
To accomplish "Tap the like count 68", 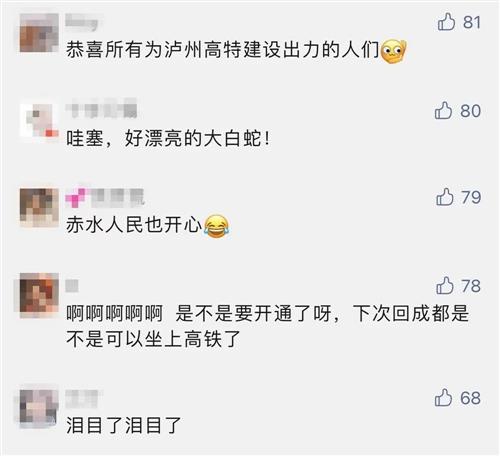I will pyautogui.click(x=470, y=398).
